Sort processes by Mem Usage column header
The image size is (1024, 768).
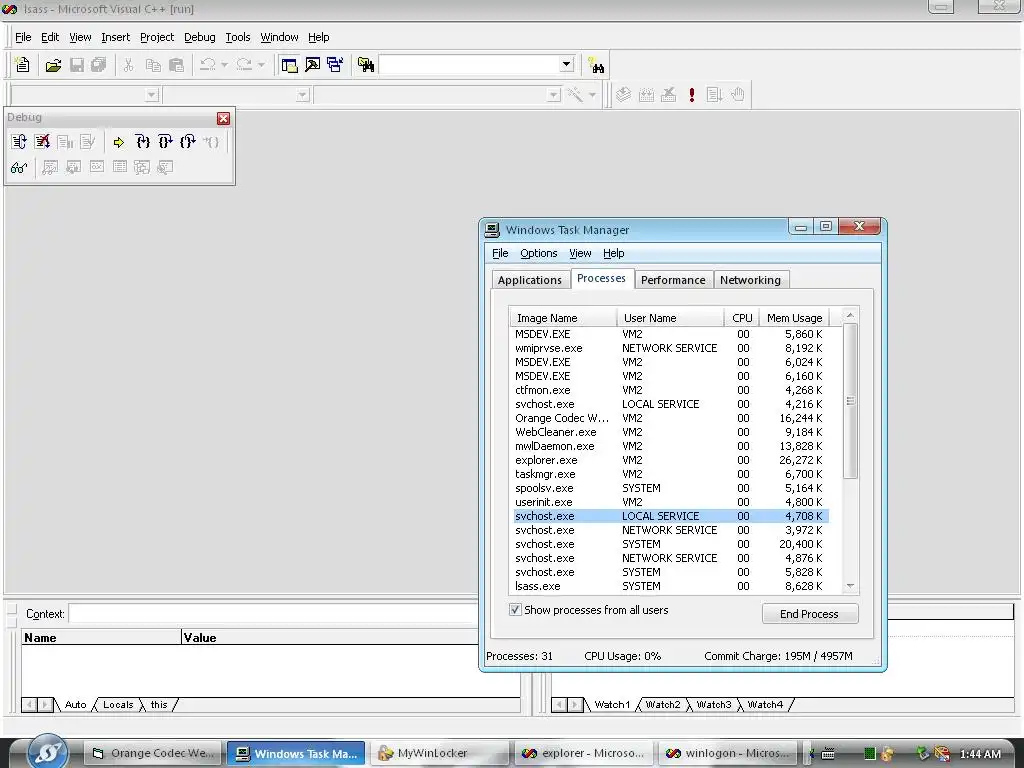coord(795,318)
